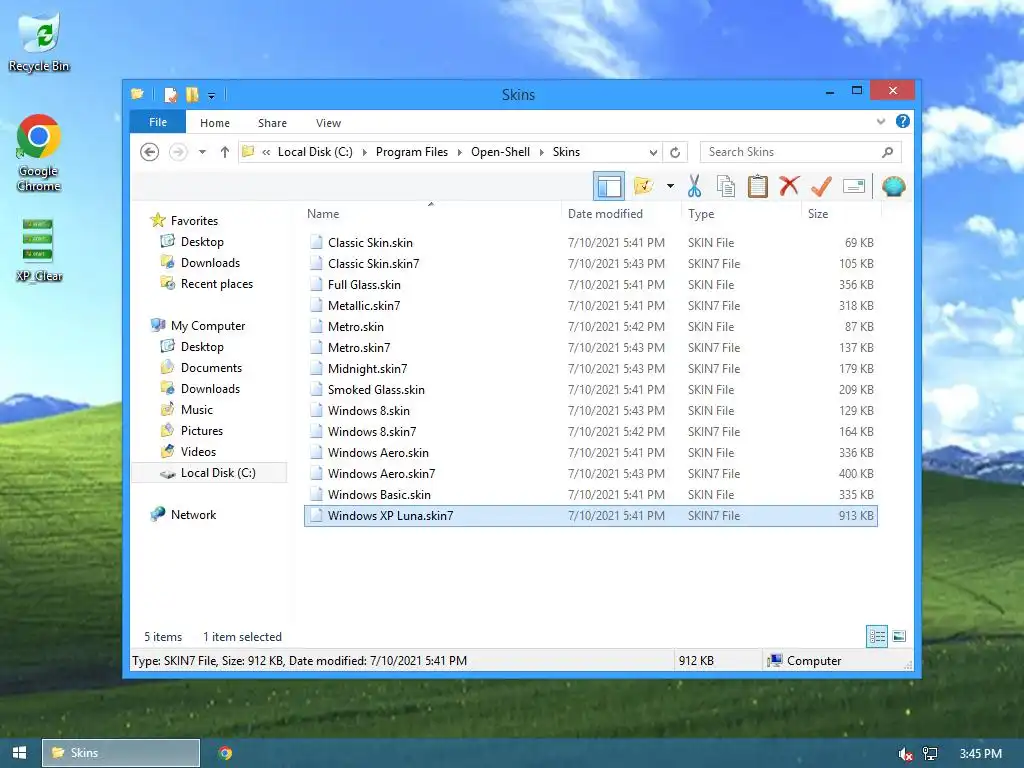Select the Metallic.skin7 file
This screenshot has width=1024, height=768.
[591, 306]
